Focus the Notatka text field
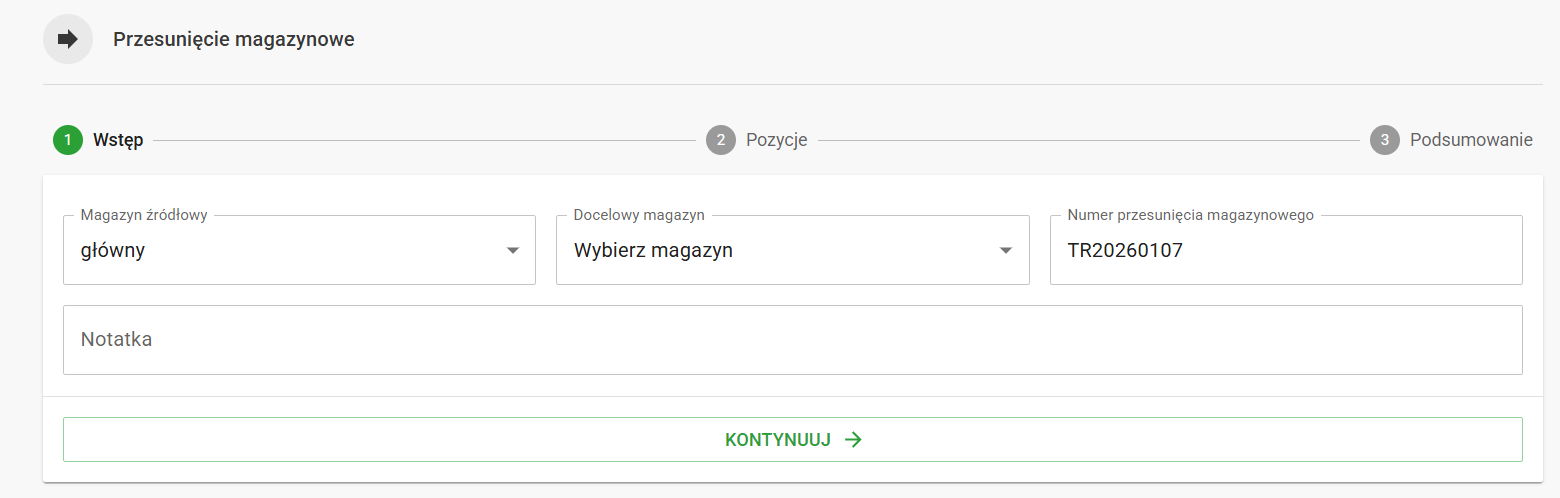Image resolution: width=1560 pixels, height=498 pixels. (792, 340)
